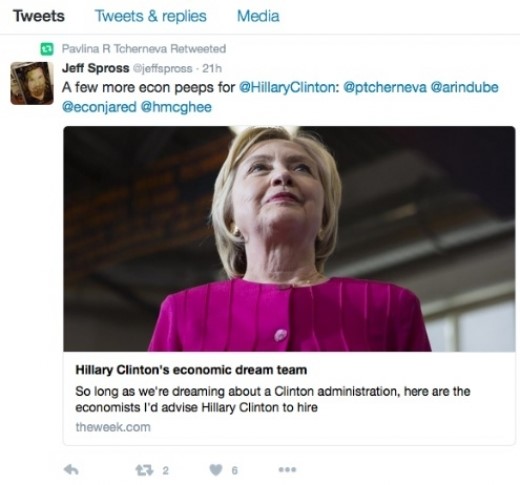Viewport: 520px width, 485px height.
Task: Open article headline Hillary Clinton's economic dream team
Action: 191,370
